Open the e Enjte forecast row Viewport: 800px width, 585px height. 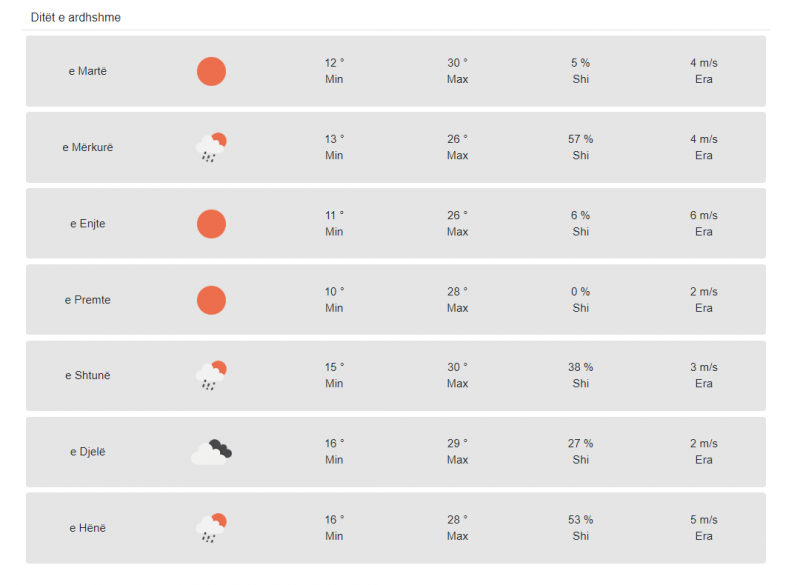point(396,223)
